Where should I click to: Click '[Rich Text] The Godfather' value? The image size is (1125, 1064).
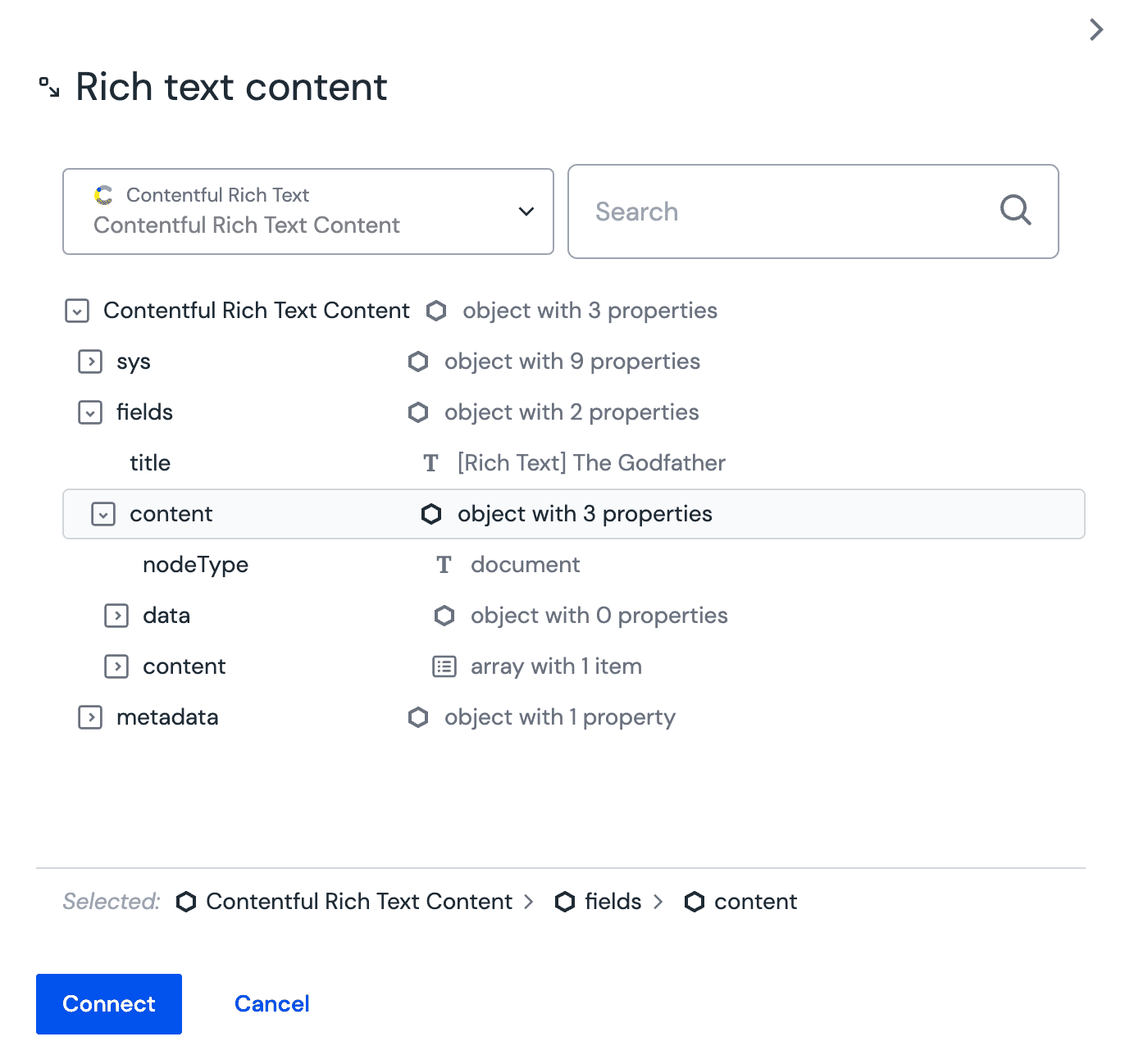(x=591, y=463)
